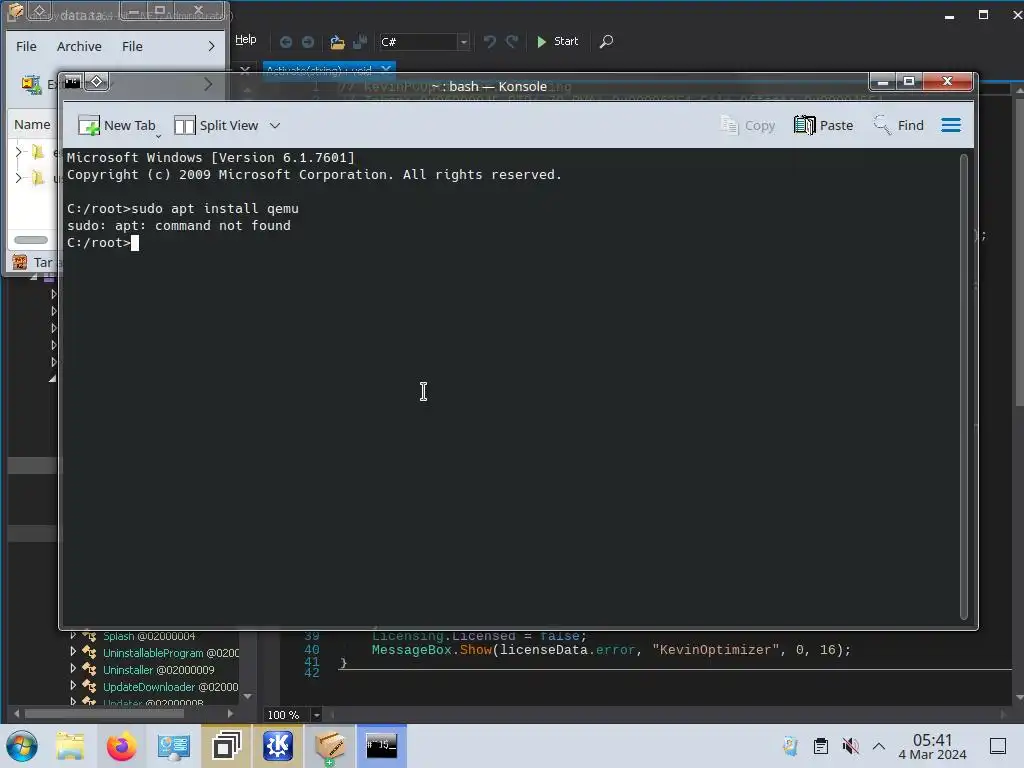Click the green Start debugging button
Image resolution: width=1024 pixels, height=768 pixels.
[557, 41]
